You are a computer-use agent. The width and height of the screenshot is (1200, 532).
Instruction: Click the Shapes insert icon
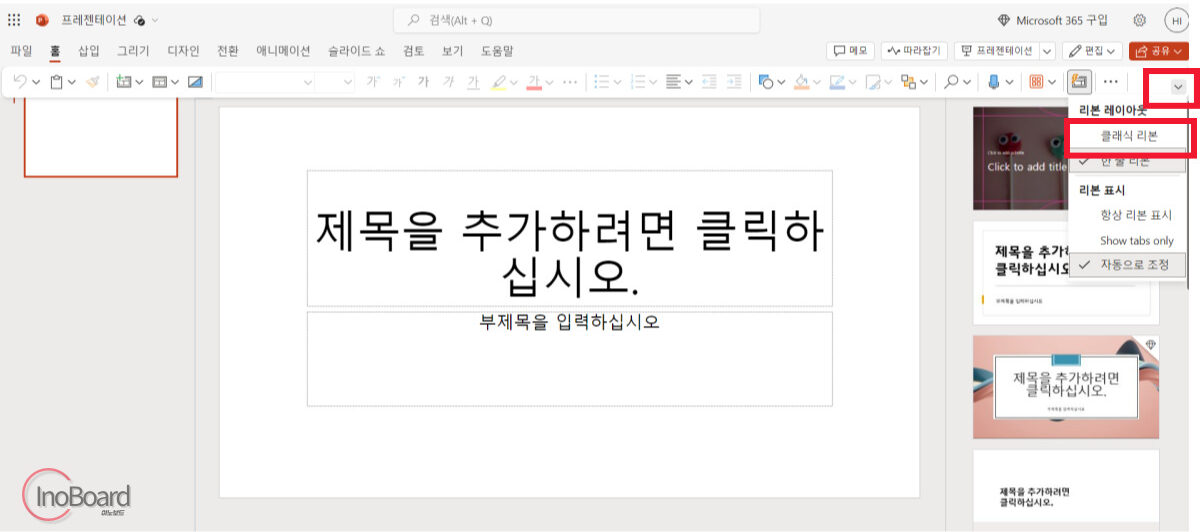(766, 82)
